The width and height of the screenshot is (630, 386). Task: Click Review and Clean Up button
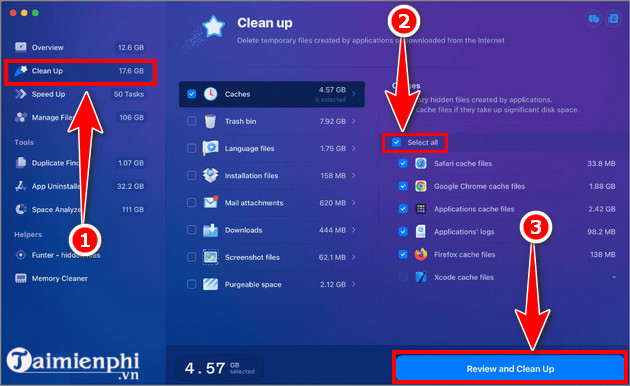pos(510,368)
